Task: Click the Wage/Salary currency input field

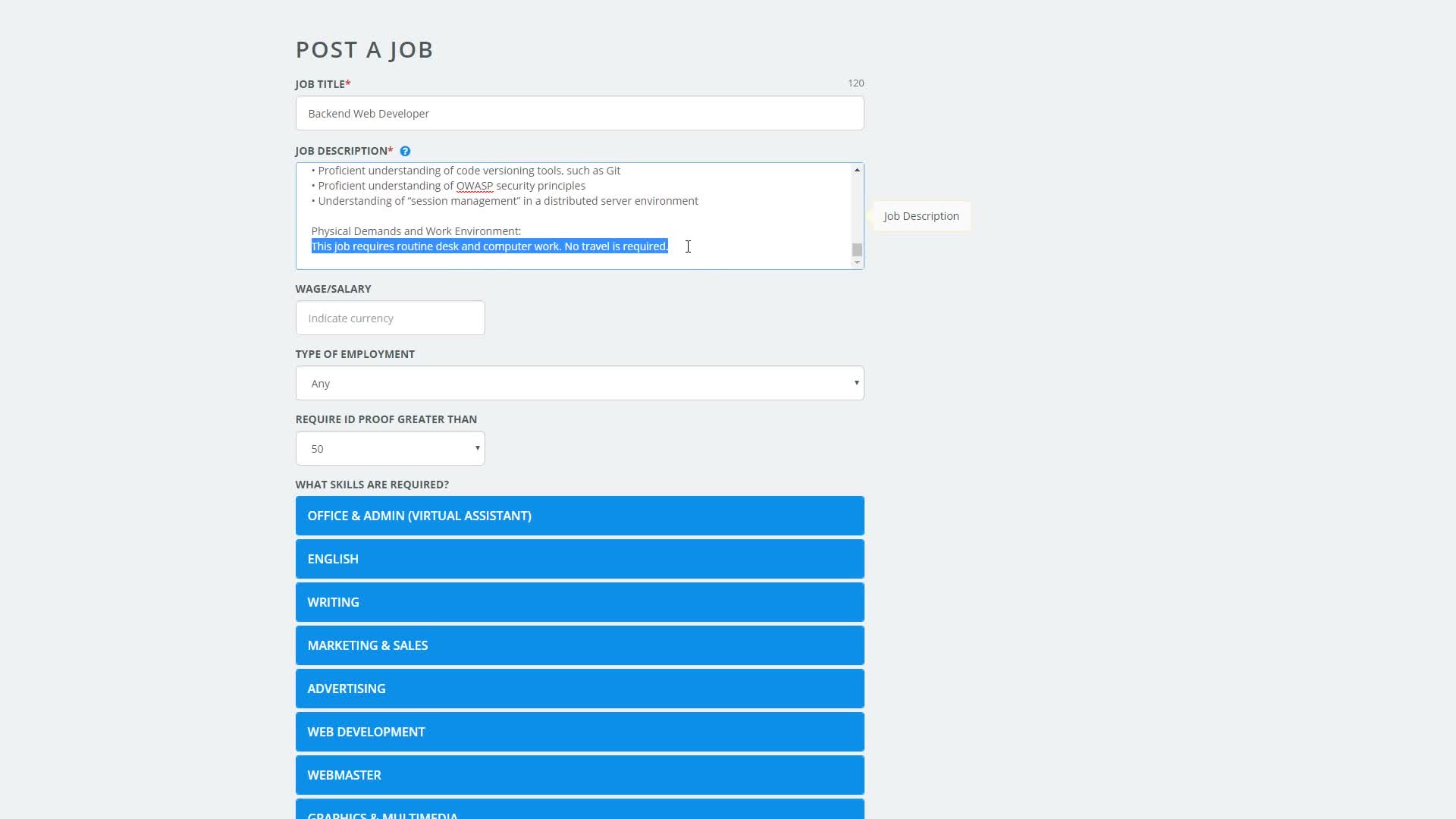Action: [x=390, y=318]
